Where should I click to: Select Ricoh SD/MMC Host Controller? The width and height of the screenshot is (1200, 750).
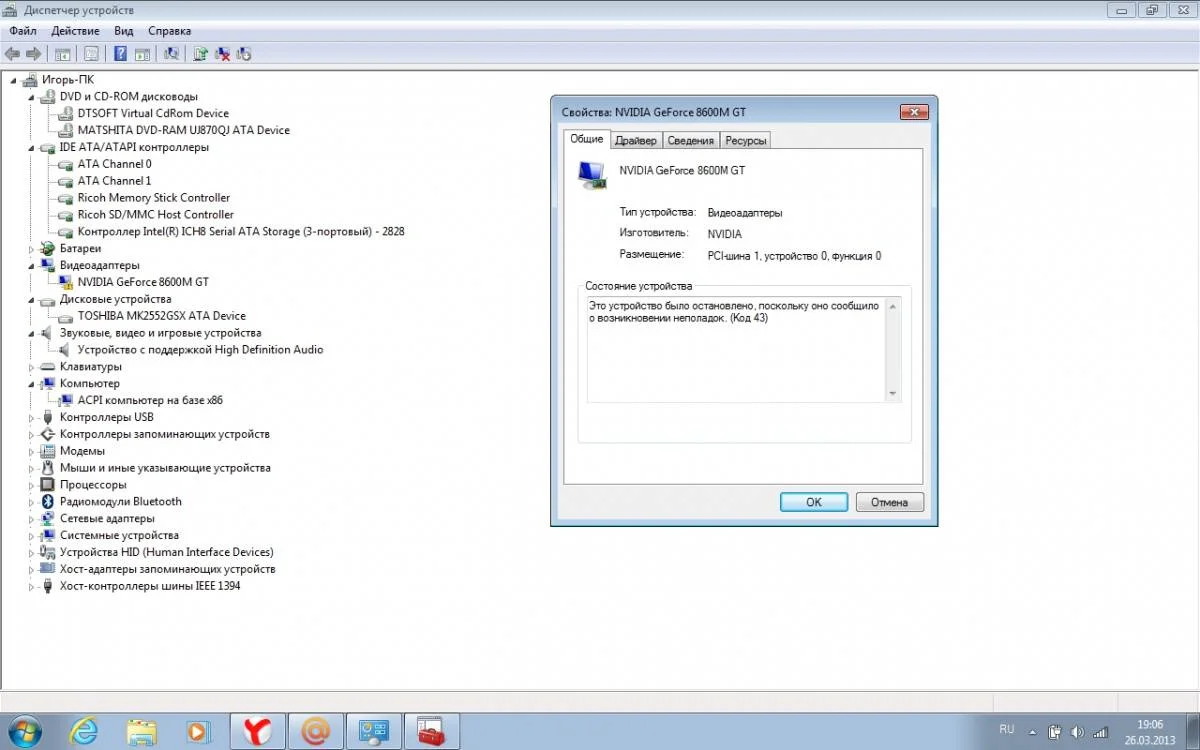coord(155,215)
